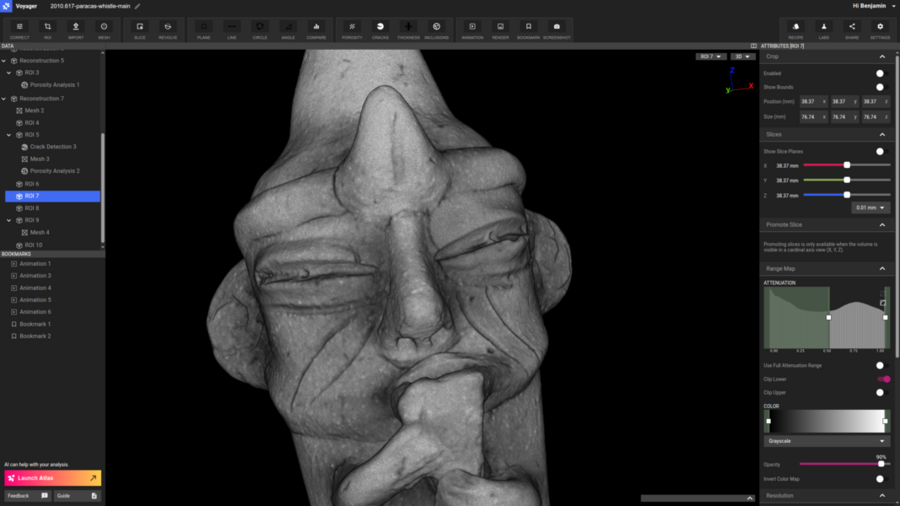The image size is (900, 506).
Task: Activate the Revolve tool
Action: click(168, 30)
